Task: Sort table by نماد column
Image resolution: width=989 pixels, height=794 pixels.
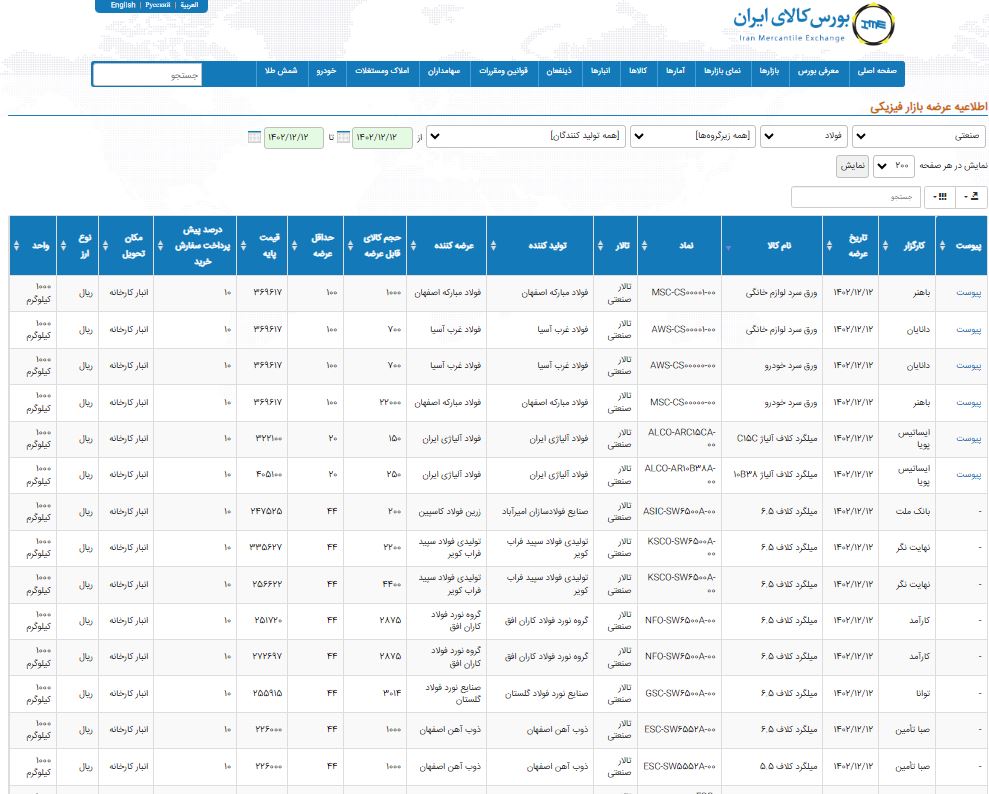Action: click(x=644, y=245)
